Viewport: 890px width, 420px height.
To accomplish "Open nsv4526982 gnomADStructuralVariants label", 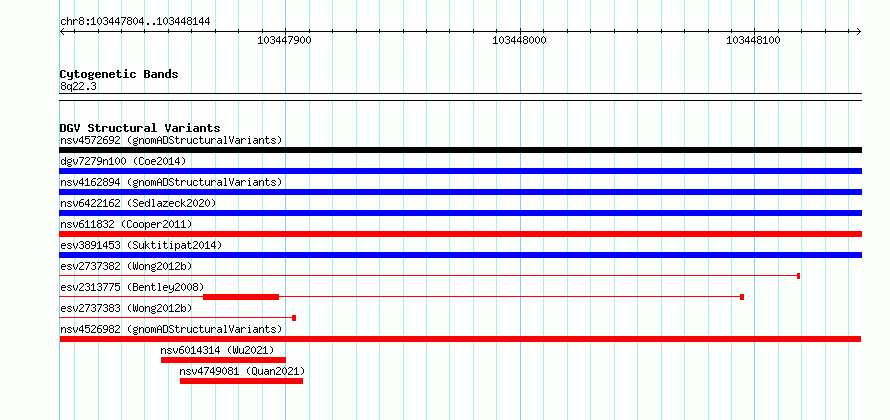I will (x=171, y=329).
